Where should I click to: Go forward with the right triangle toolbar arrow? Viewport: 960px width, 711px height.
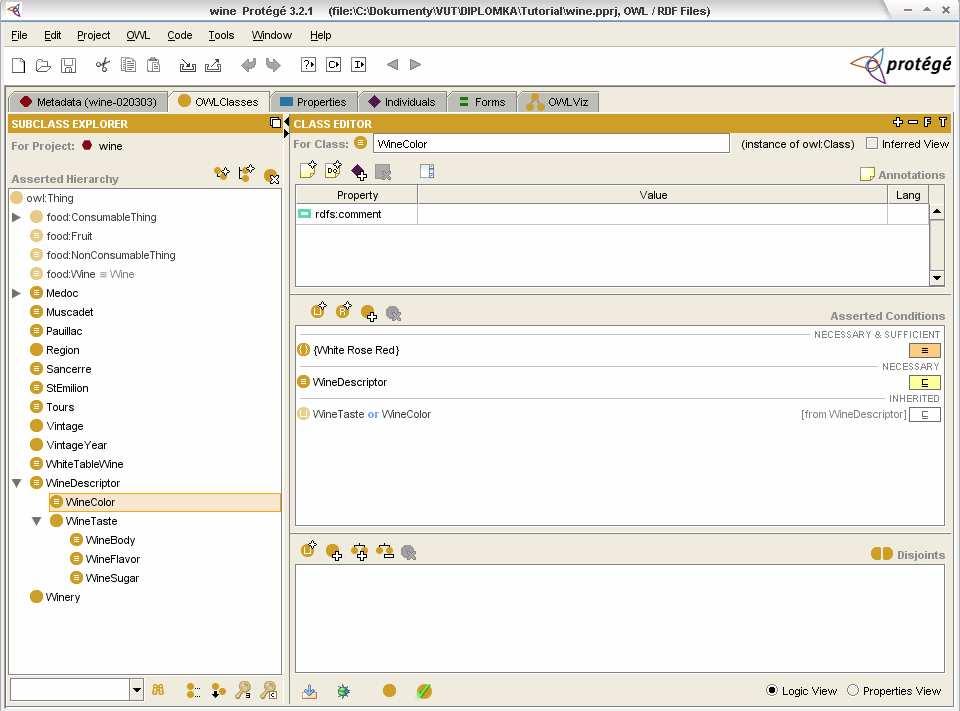point(415,64)
